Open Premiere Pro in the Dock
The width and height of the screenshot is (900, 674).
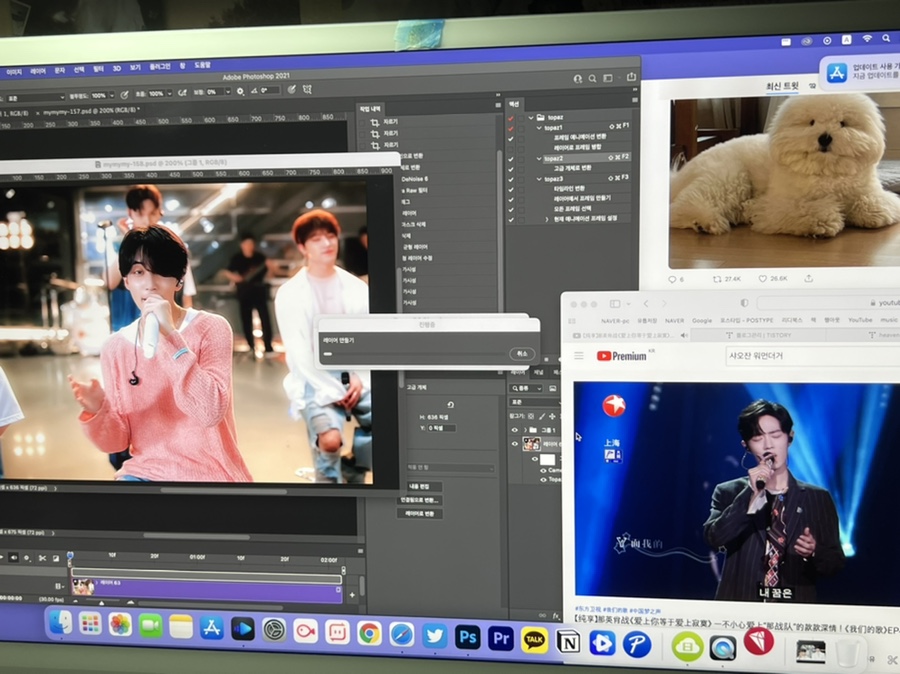tap(501, 638)
